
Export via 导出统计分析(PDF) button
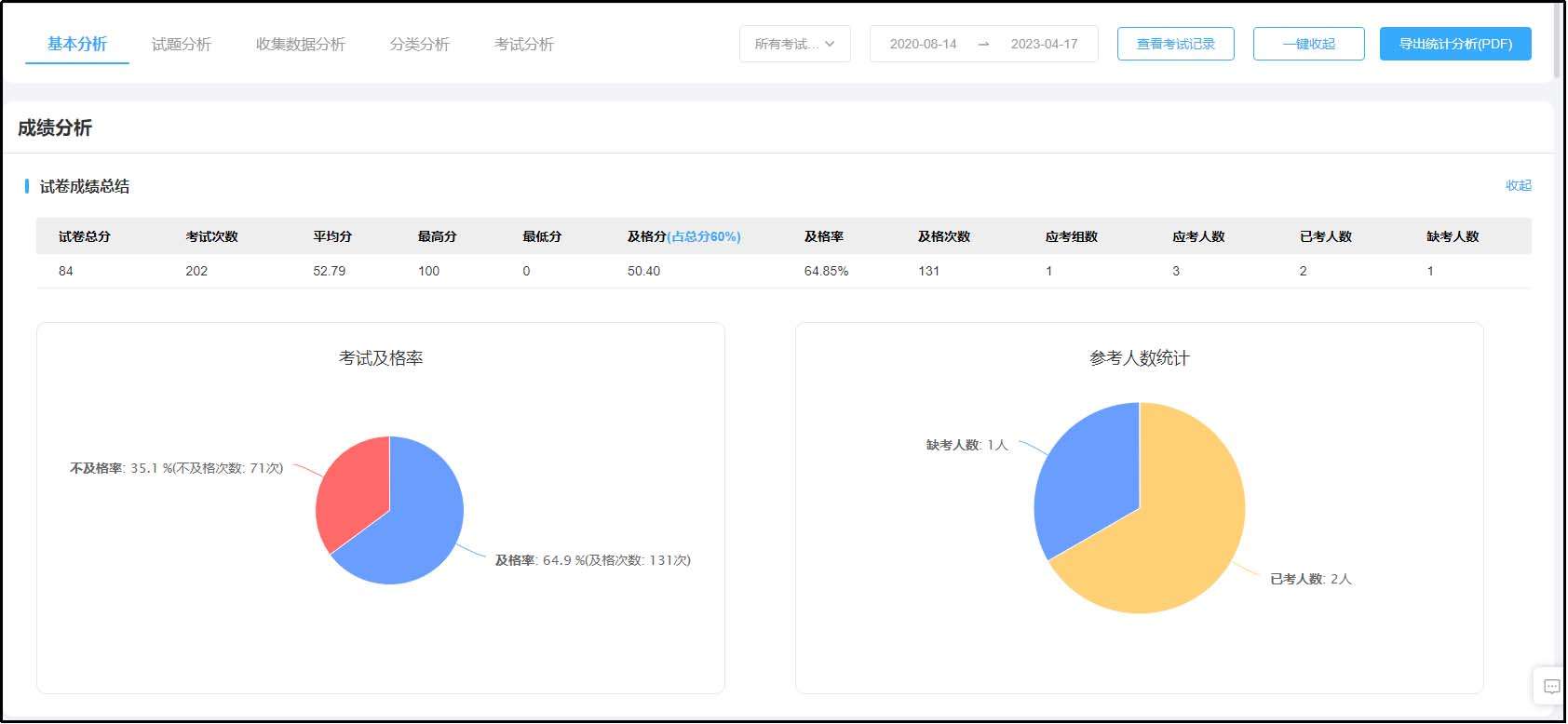point(1454,44)
